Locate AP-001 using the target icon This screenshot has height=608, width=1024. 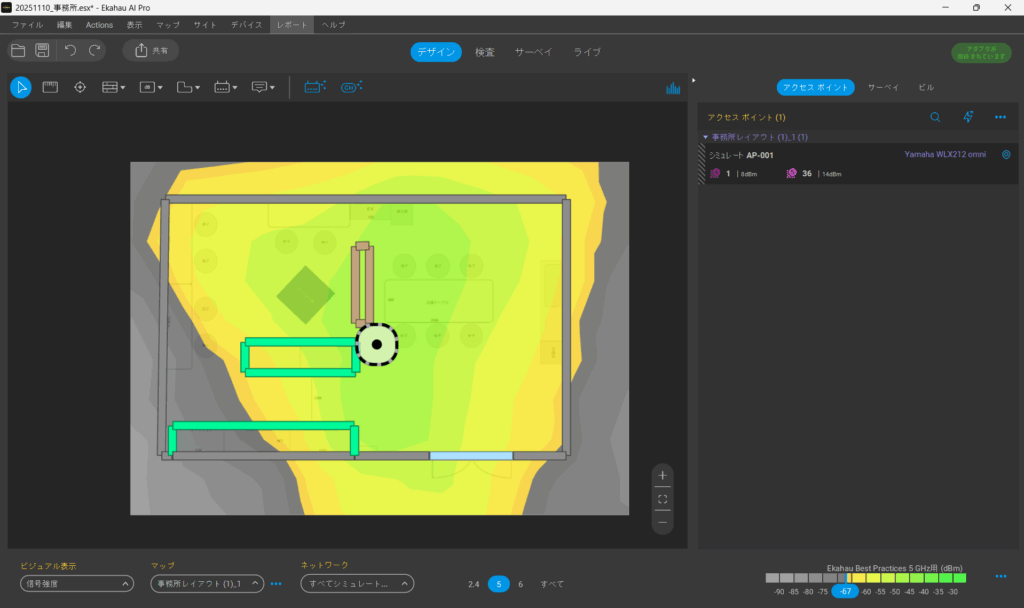point(1006,155)
